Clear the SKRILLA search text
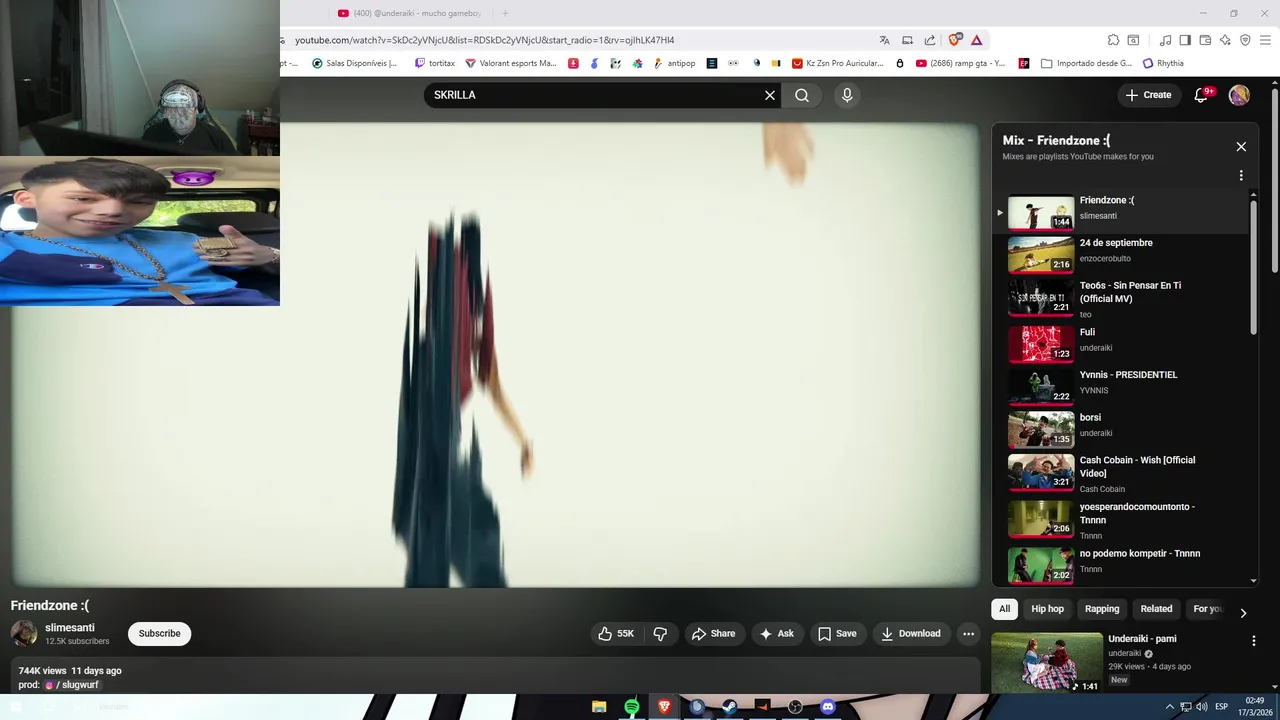The height and width of the screenshot is (720, 1280). pos(770,95)
